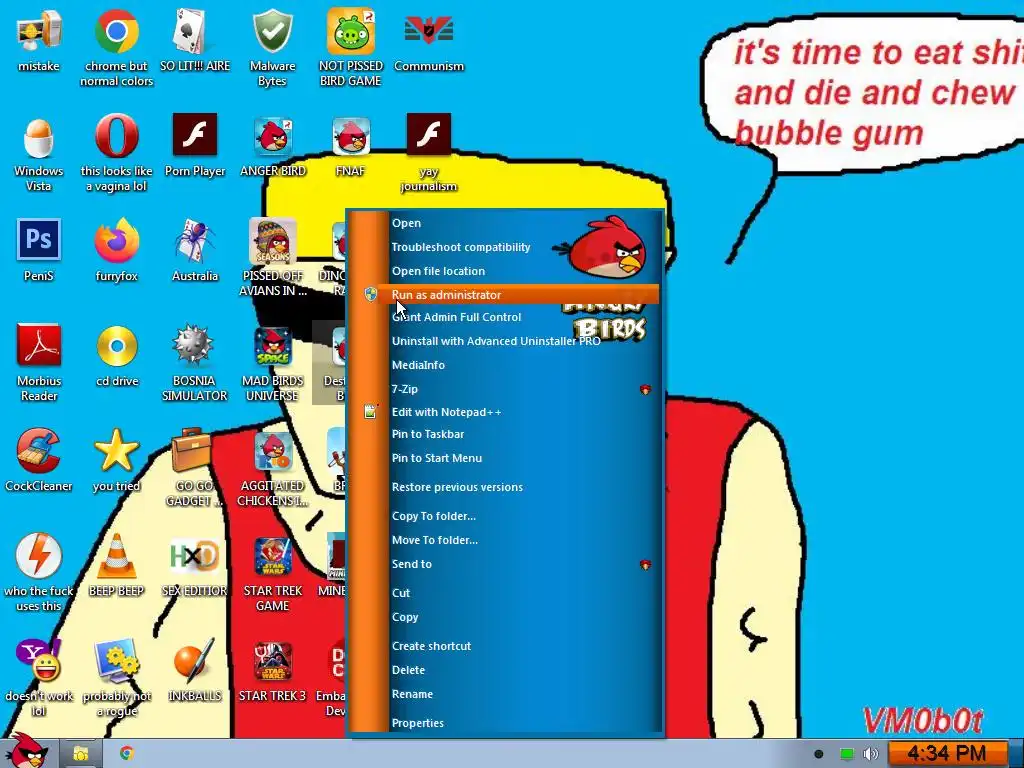Screen dimensions: 1024x768
Task: Launch the INKBALLS desktop icon
Action: point(195,660)
